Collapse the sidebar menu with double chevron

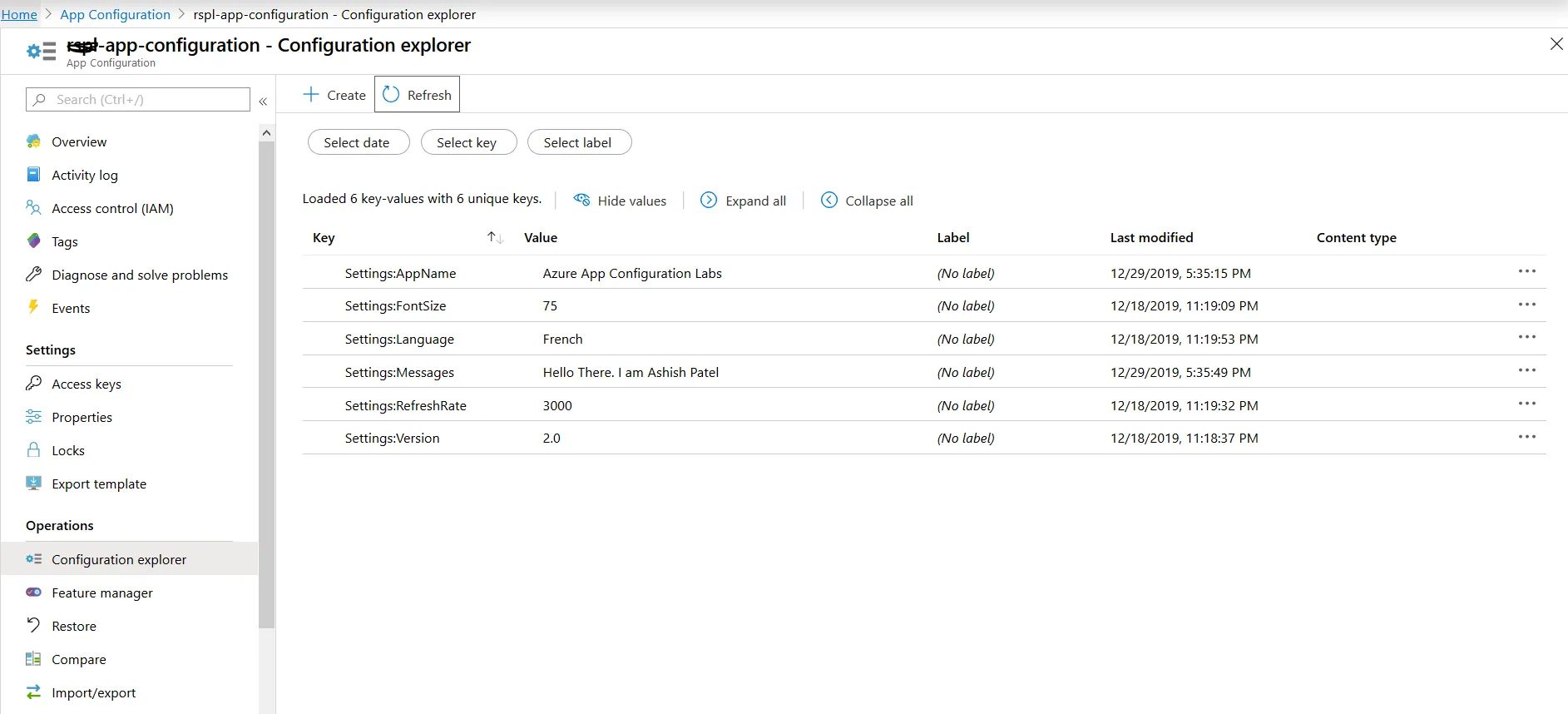pyautogui.click(x=263, y=102)
